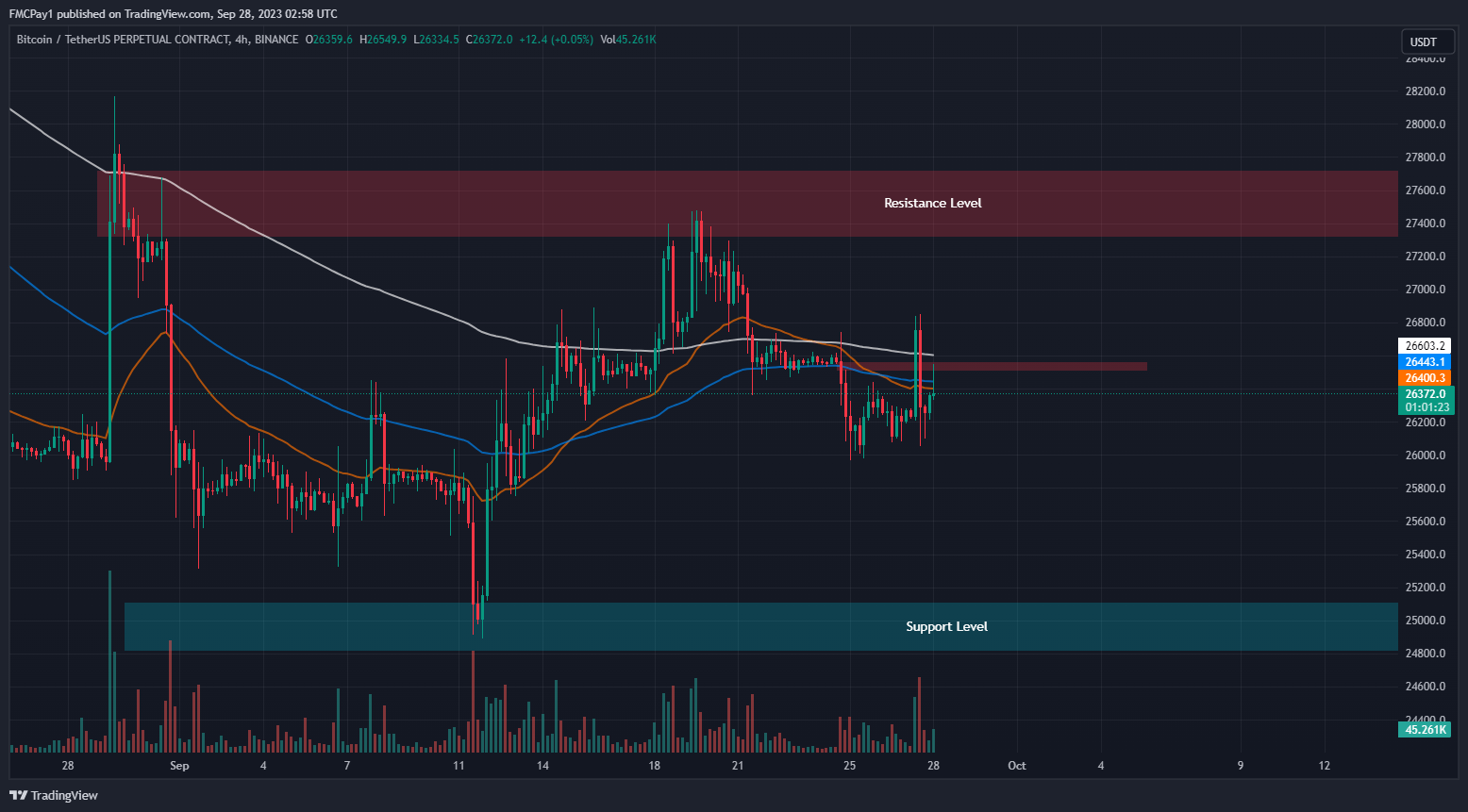1468x812 pixels.
Task: Click the +12.4 (+0.05%) change value
Action: click(x=557, y=40)
